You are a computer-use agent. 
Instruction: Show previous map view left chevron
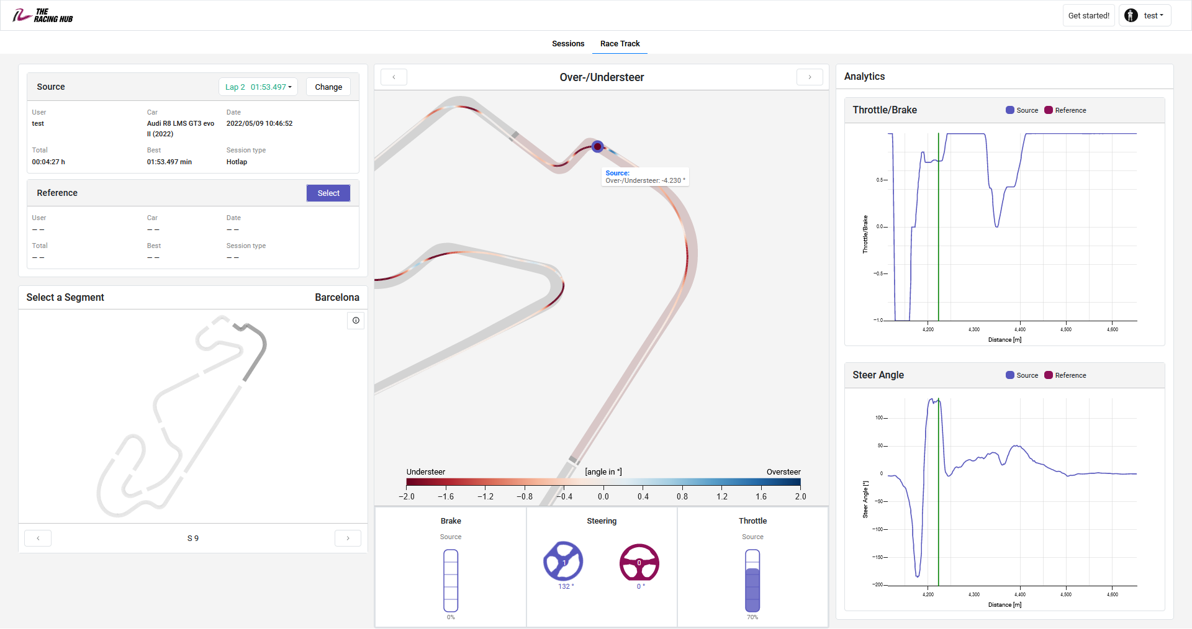(x=394, y=77)
